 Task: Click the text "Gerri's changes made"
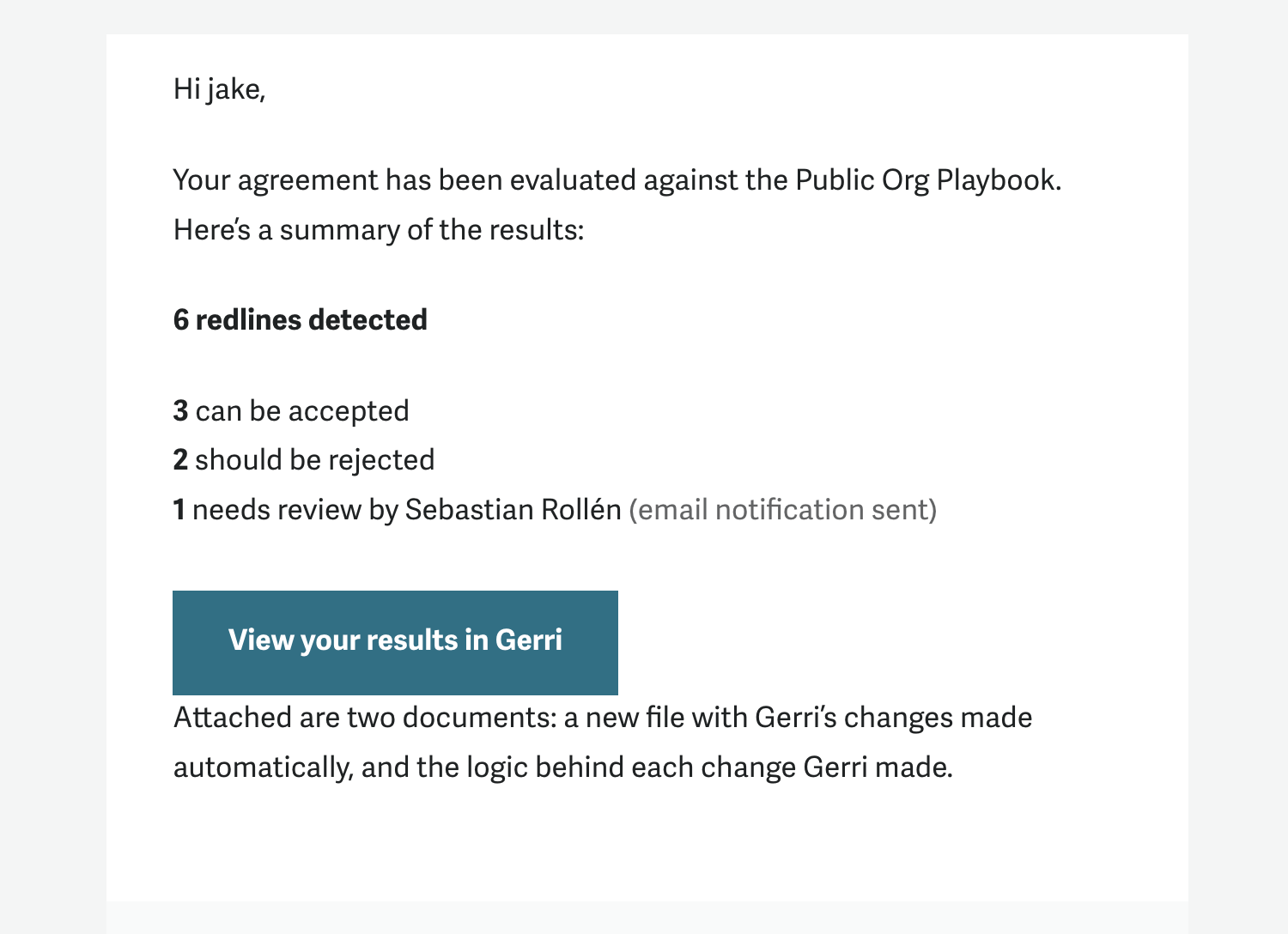893,718
